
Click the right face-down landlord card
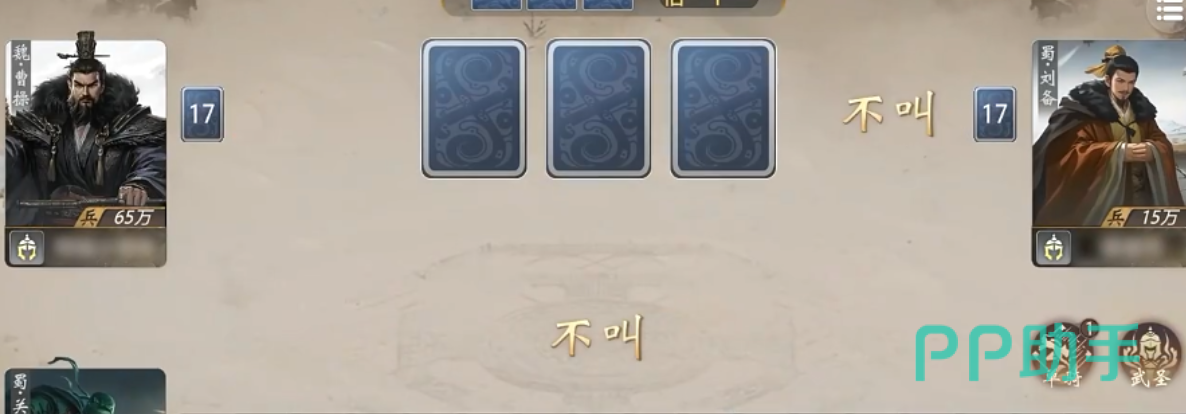[x=723, y=108]
